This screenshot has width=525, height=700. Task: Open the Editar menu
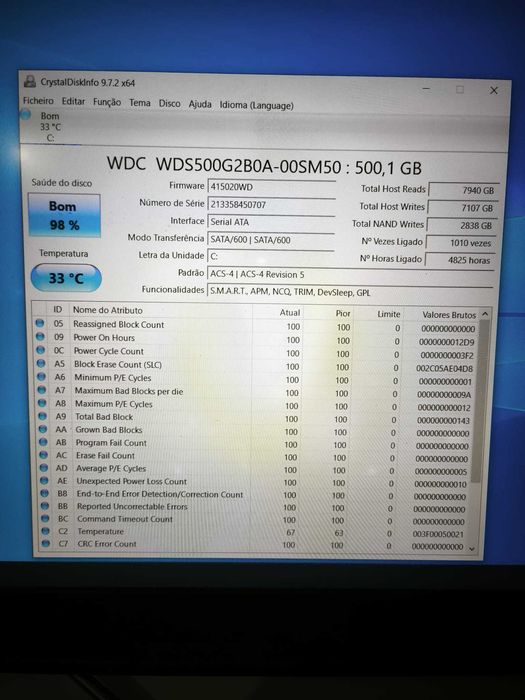point(73,101)
